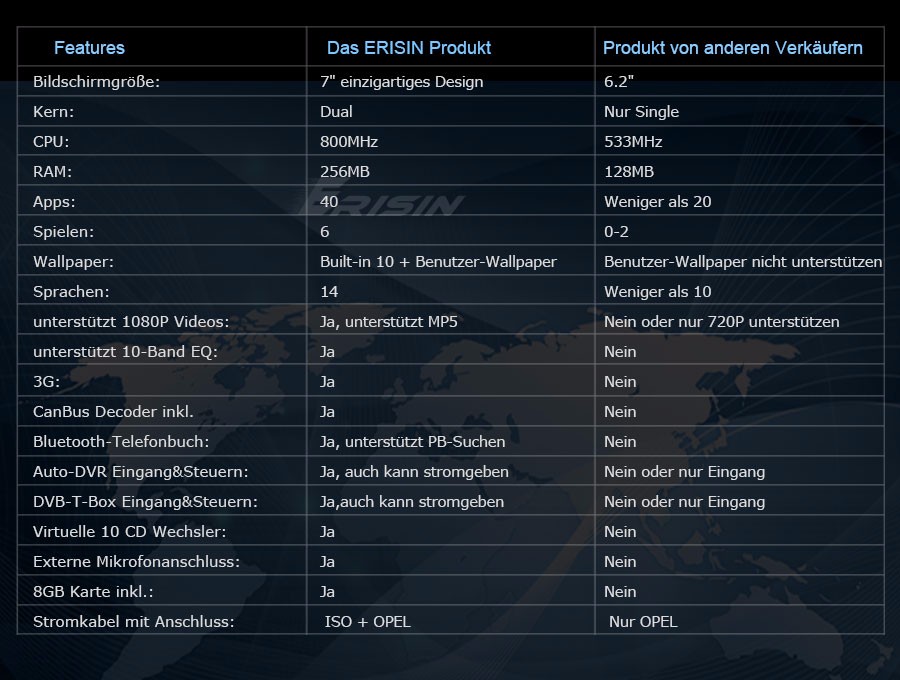Click Built-in 10 + Benutzer-Wallpaper cell
The height and width of the screenshot is (680, 900).
tap(438, 262)
